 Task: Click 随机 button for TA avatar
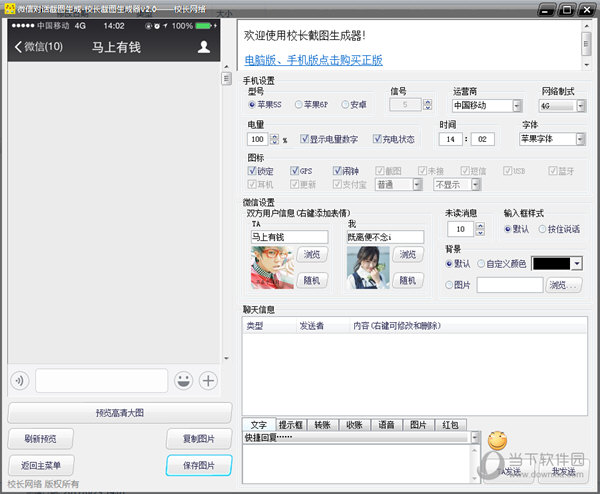(x=312, y=280)
